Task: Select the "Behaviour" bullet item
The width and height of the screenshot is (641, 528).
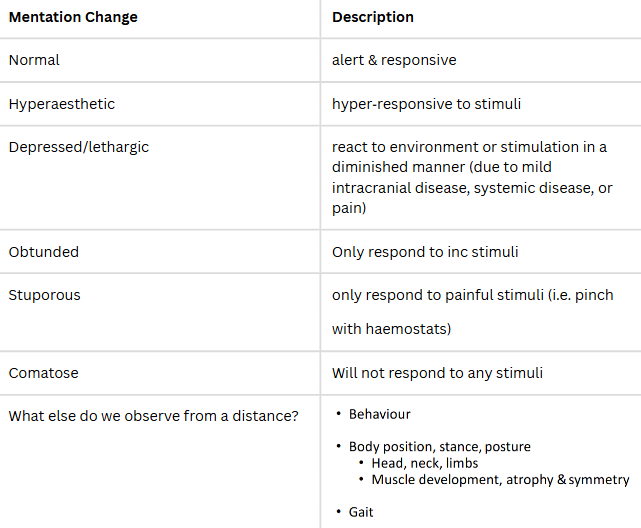Action: [x=379, y=414]
